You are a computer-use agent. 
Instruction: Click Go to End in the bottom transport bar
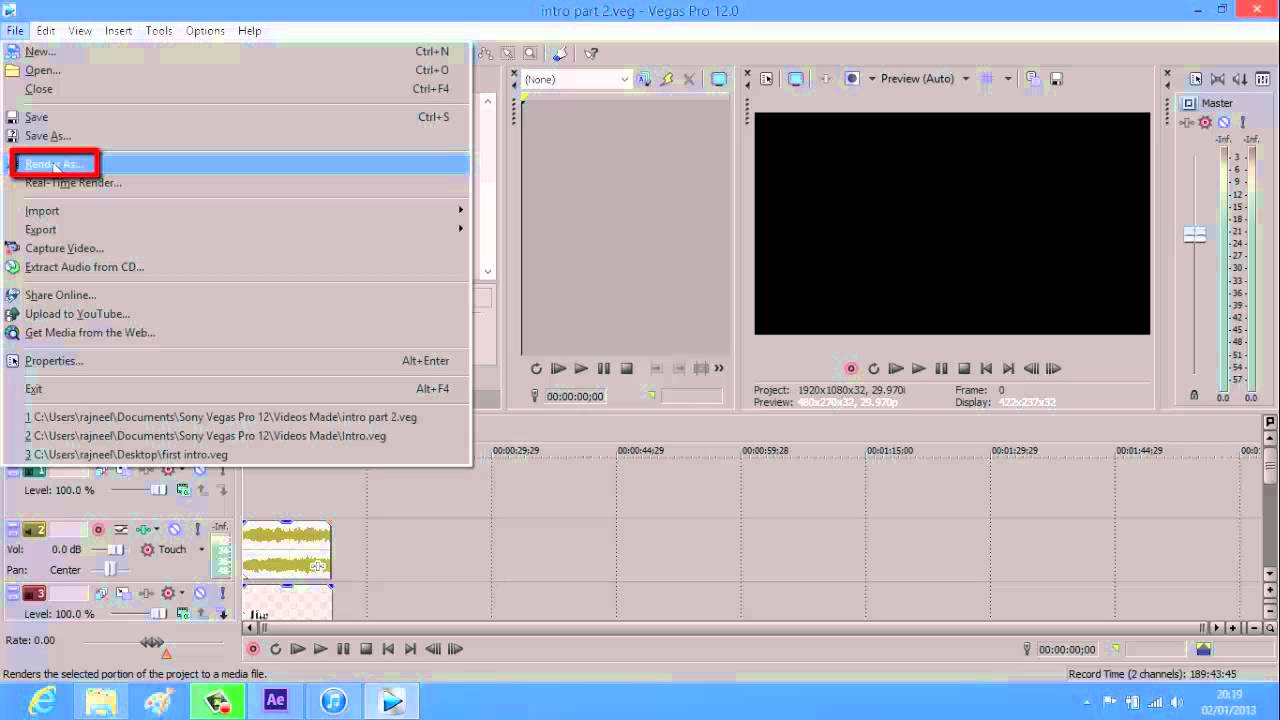(x=410, y=649)
